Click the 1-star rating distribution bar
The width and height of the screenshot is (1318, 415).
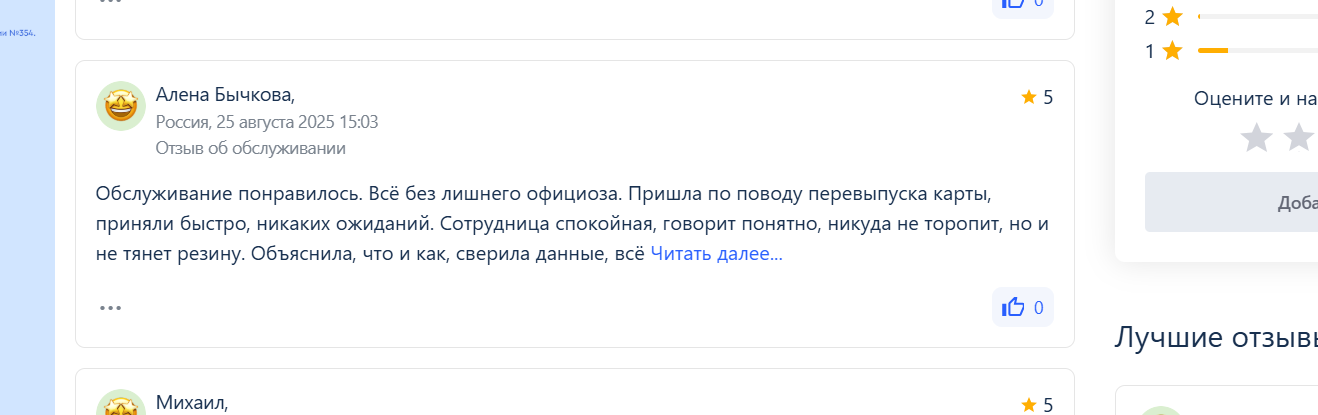point(1257,50)
